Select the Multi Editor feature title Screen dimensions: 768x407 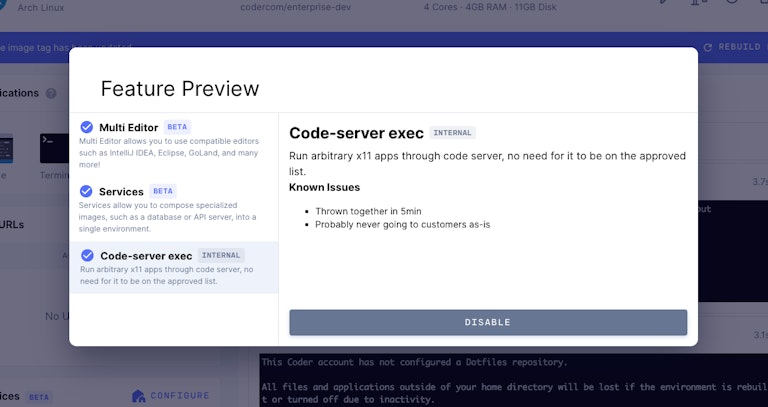[x=128, y=127]
